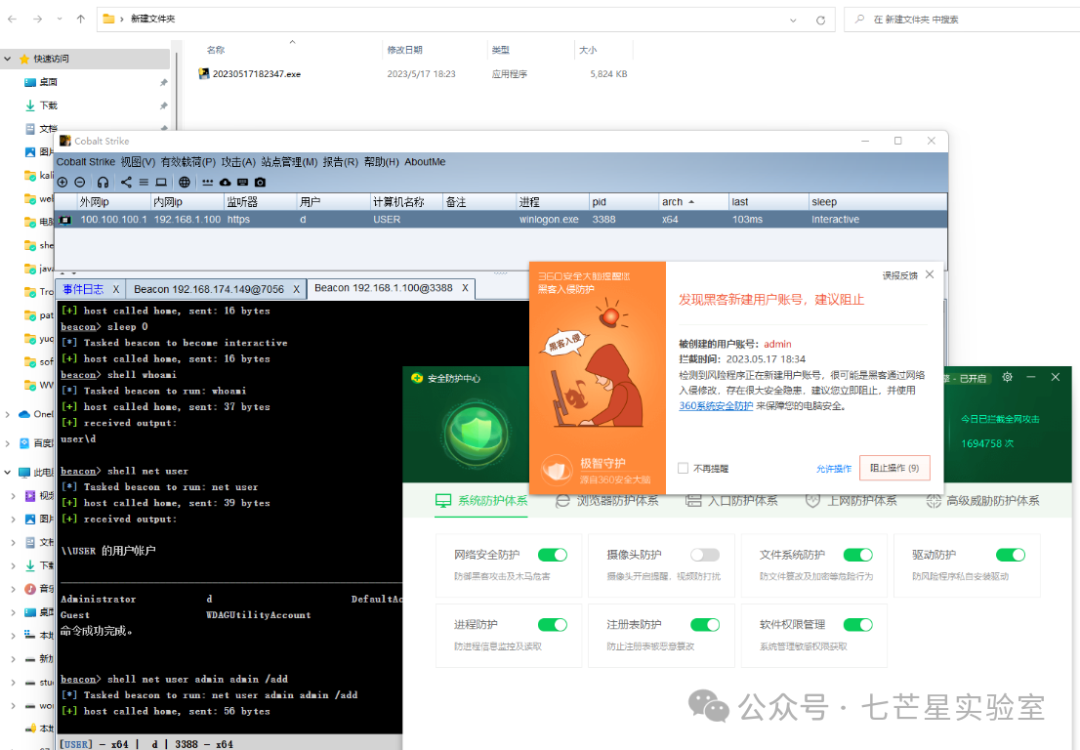1080x750 pixels.
Task: Close the Beacon 192.168.174.149@7056 tab
Action: coord(296,289)
